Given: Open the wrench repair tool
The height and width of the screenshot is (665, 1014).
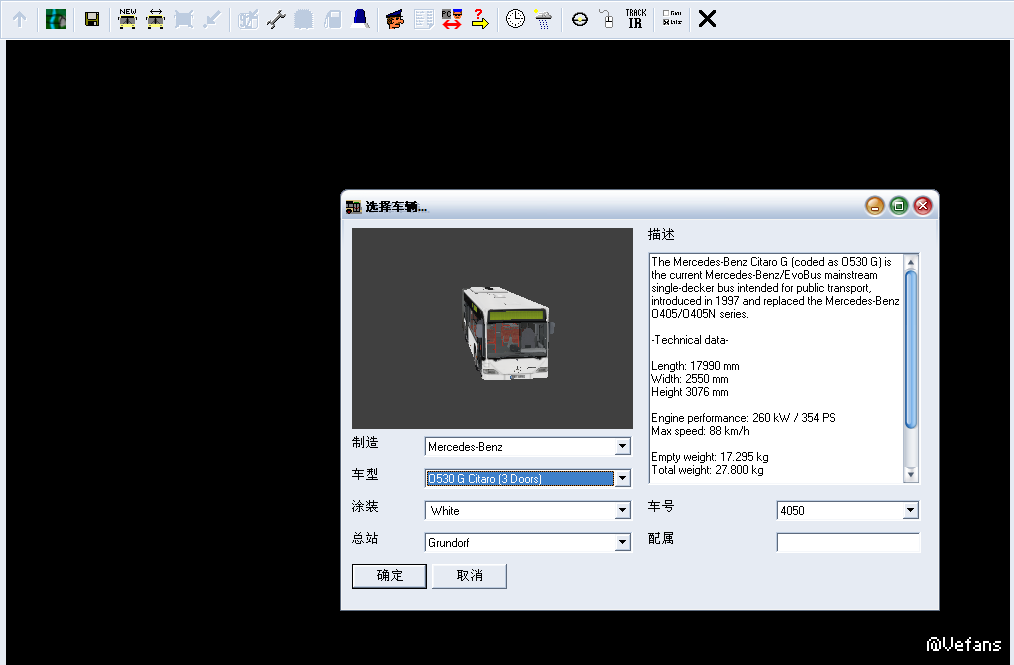Looking at the screenshot, I should tap(276, 19).
